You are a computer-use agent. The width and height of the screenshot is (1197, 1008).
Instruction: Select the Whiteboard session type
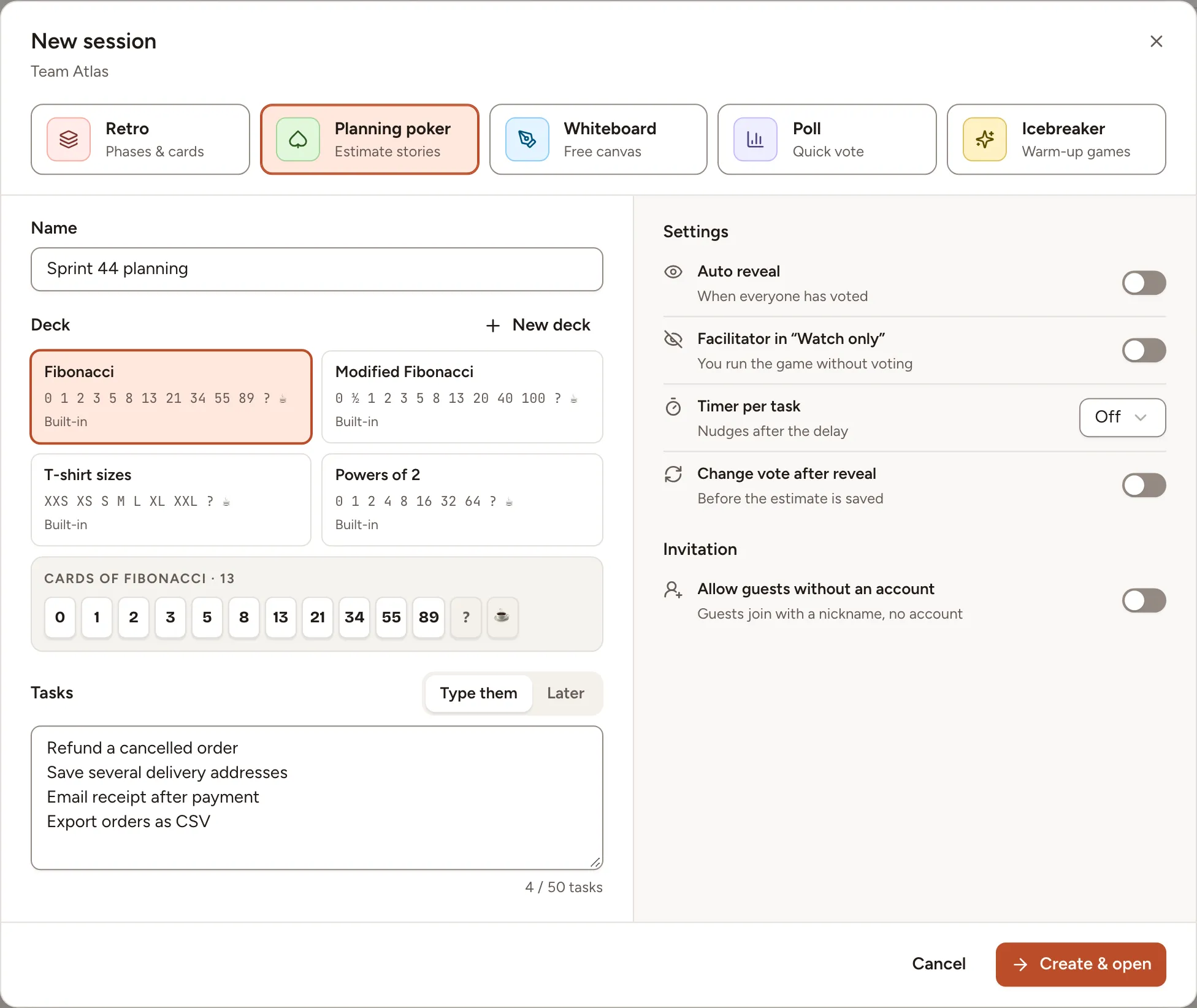[x=598, y=140]
